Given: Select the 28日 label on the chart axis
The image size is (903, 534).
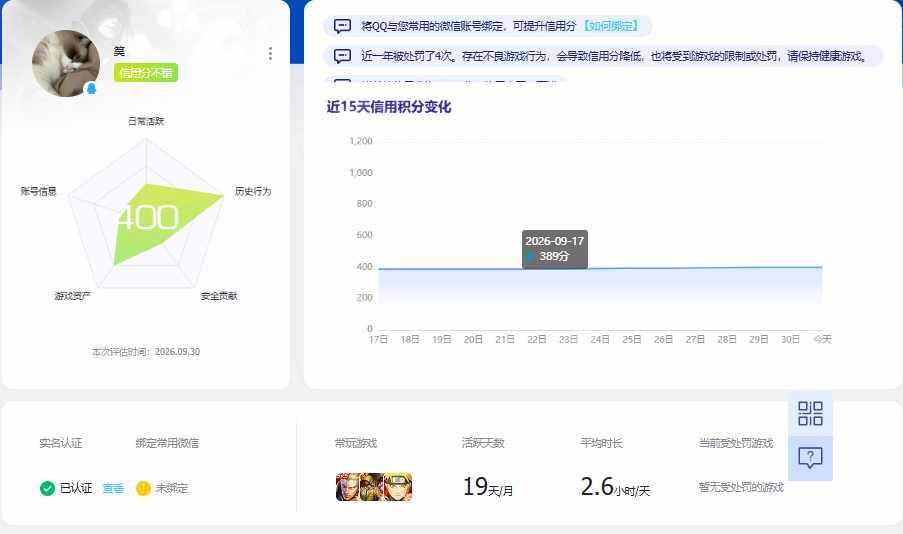Looking at the screenshot, I should (x=727, y=339).
